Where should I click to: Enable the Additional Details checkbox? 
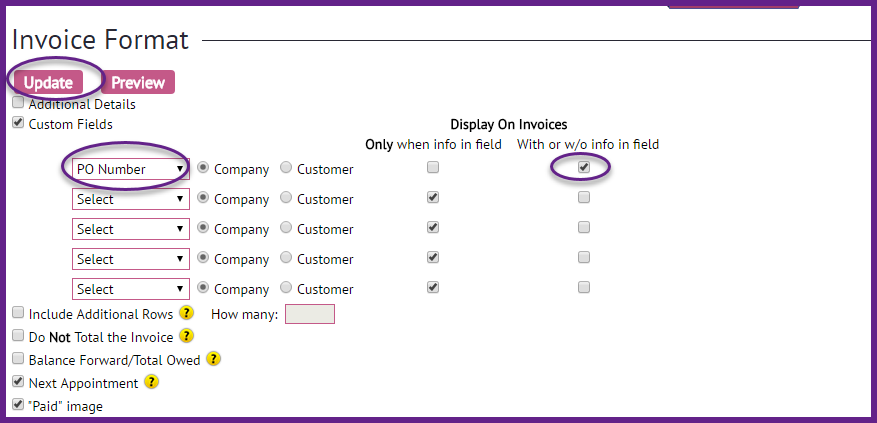[x=18, y=102]
